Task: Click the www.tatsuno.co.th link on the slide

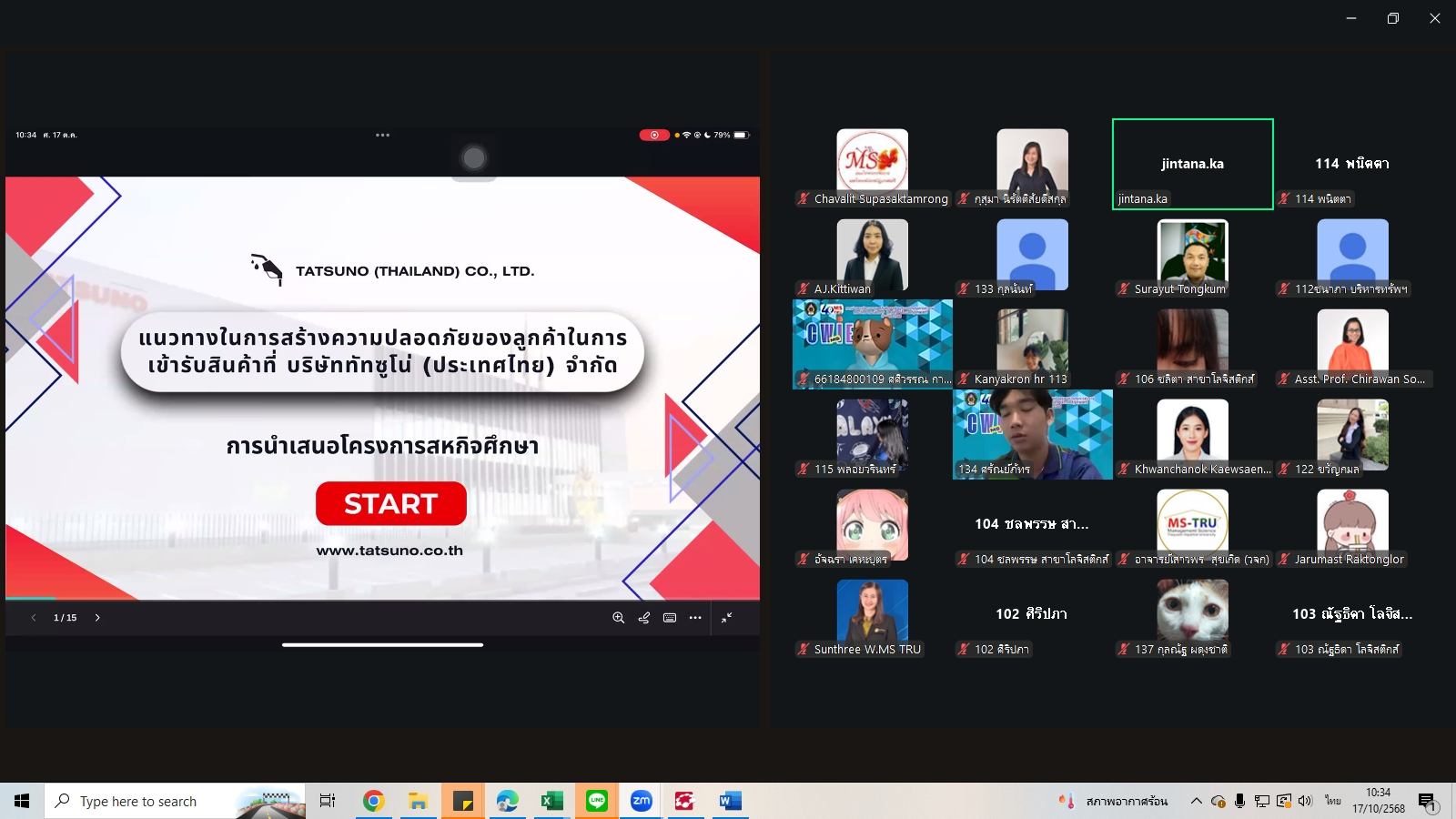Action: pyautogui.click(x=389, y=551)
